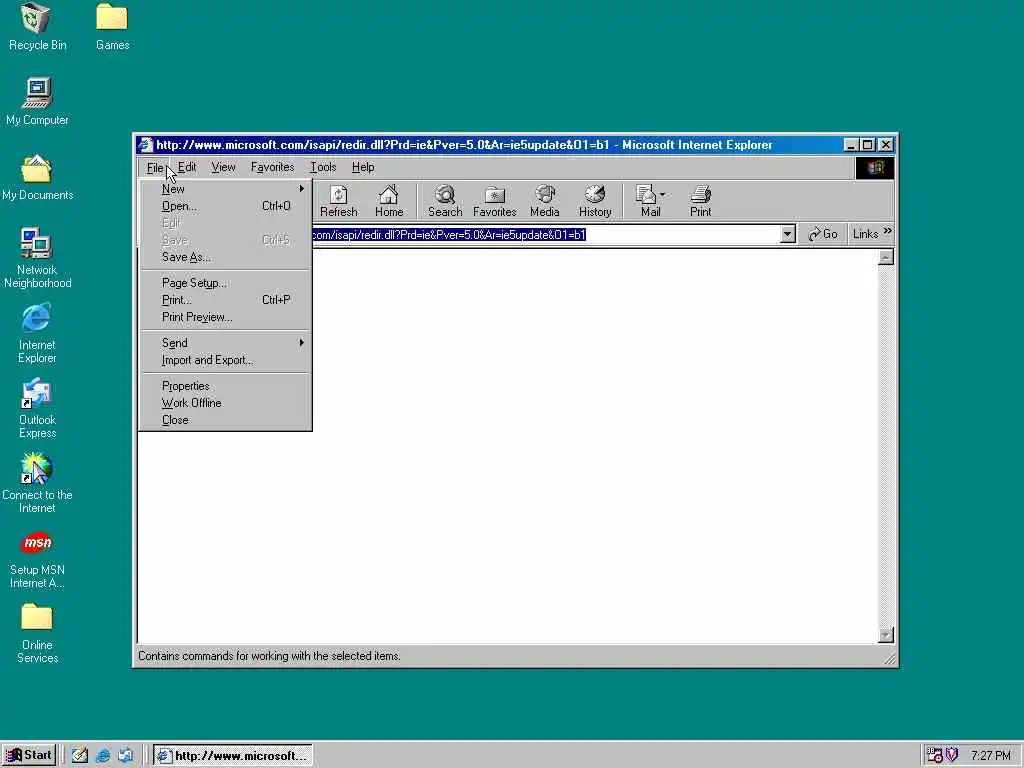Image resolution: width=1024 pixels, height=768 pixels.
Task: Launch Outlook Express from quick launch
Action: coord(125,756)
